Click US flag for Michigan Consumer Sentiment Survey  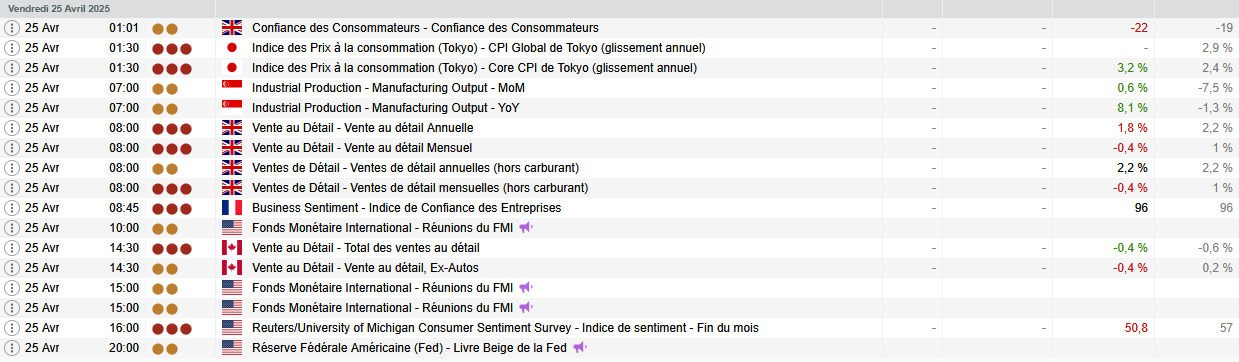232,328
